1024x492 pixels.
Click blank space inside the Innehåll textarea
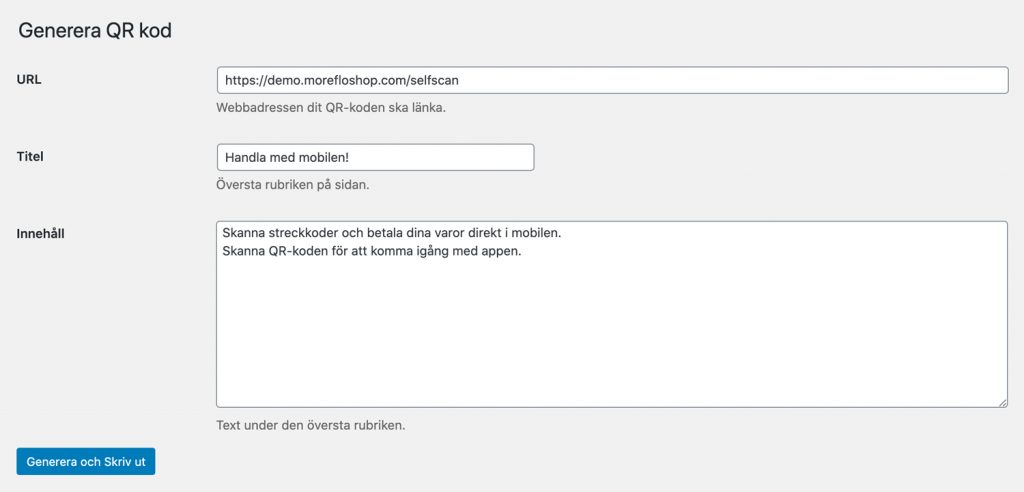[x=611, y=333]
